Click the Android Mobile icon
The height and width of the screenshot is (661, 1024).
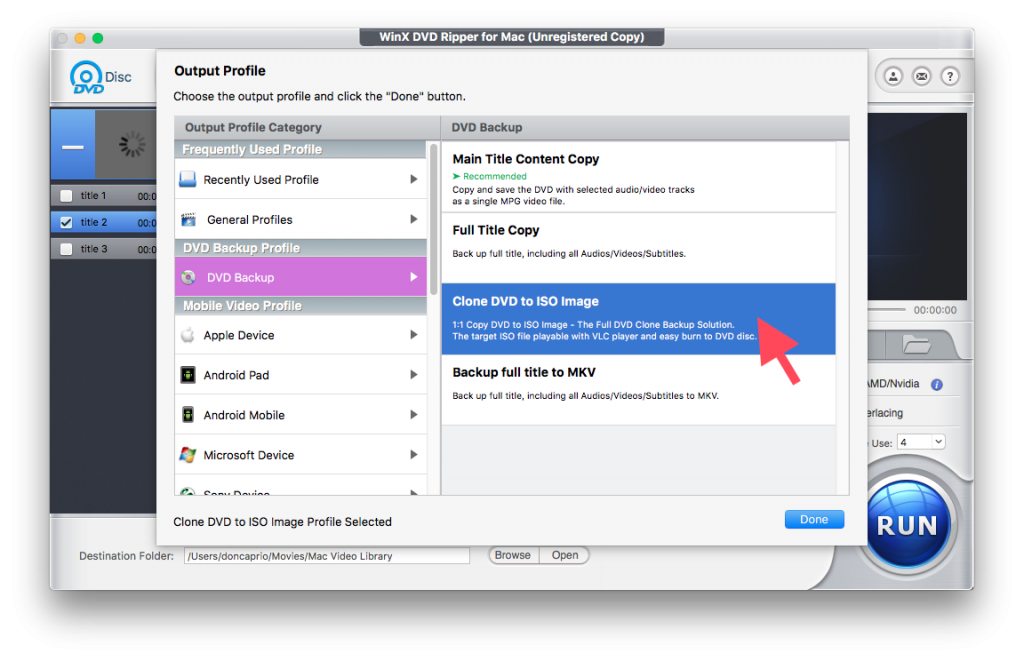188,415
